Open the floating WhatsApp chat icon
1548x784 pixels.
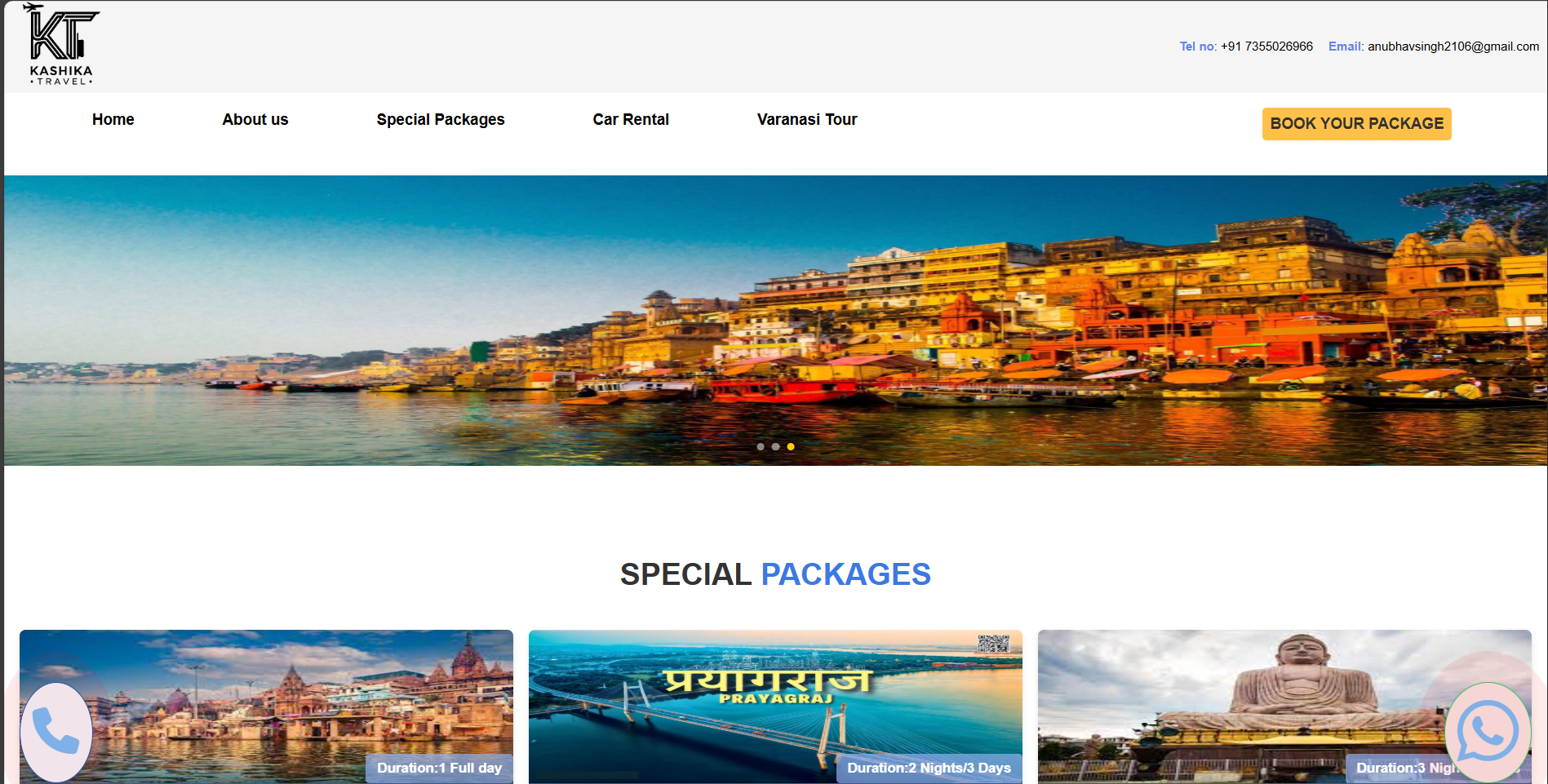(x=1488, y=732)
